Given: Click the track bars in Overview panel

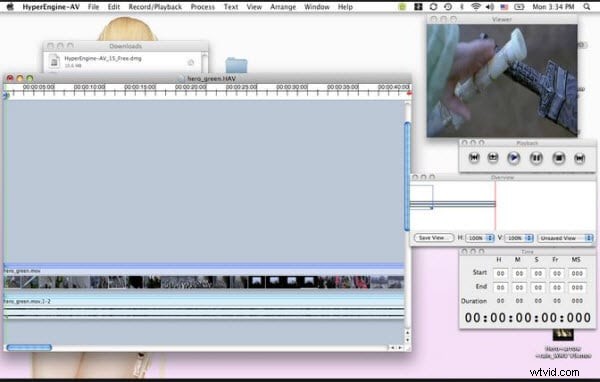Looking at the screenshot, I should pos(453,204).
